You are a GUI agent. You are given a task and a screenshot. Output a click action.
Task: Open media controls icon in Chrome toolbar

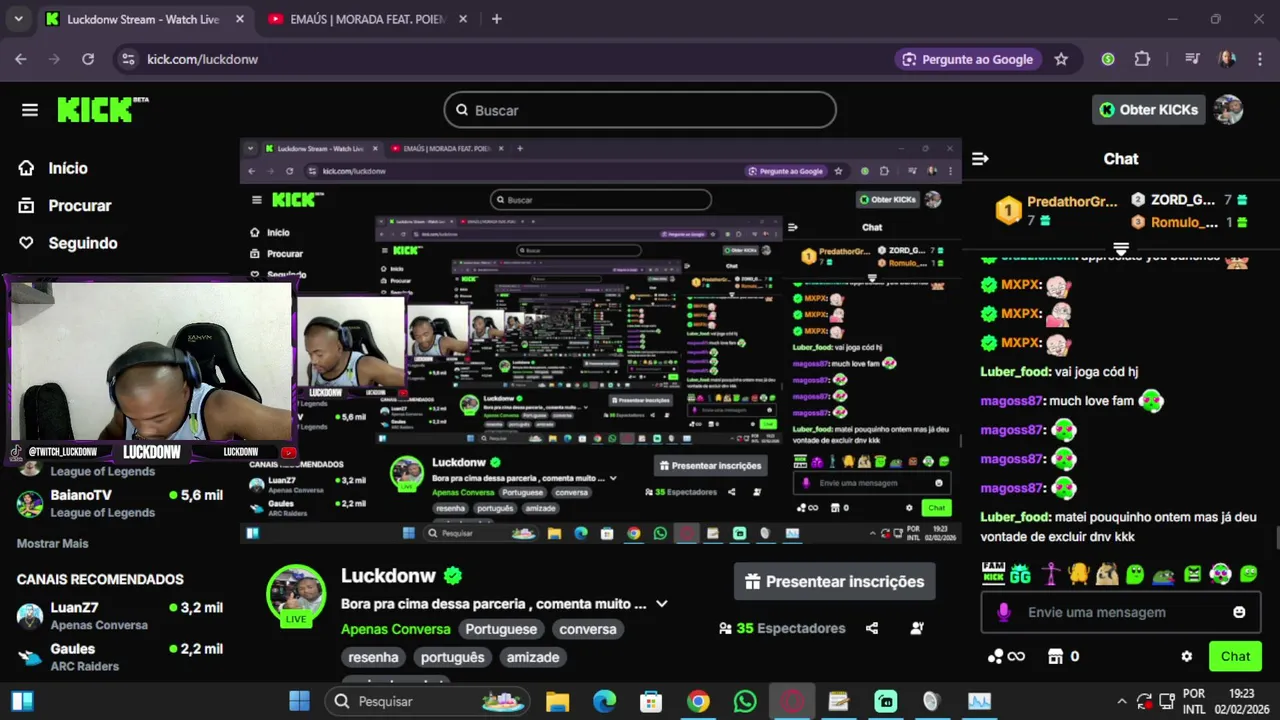pos(1192,59)
